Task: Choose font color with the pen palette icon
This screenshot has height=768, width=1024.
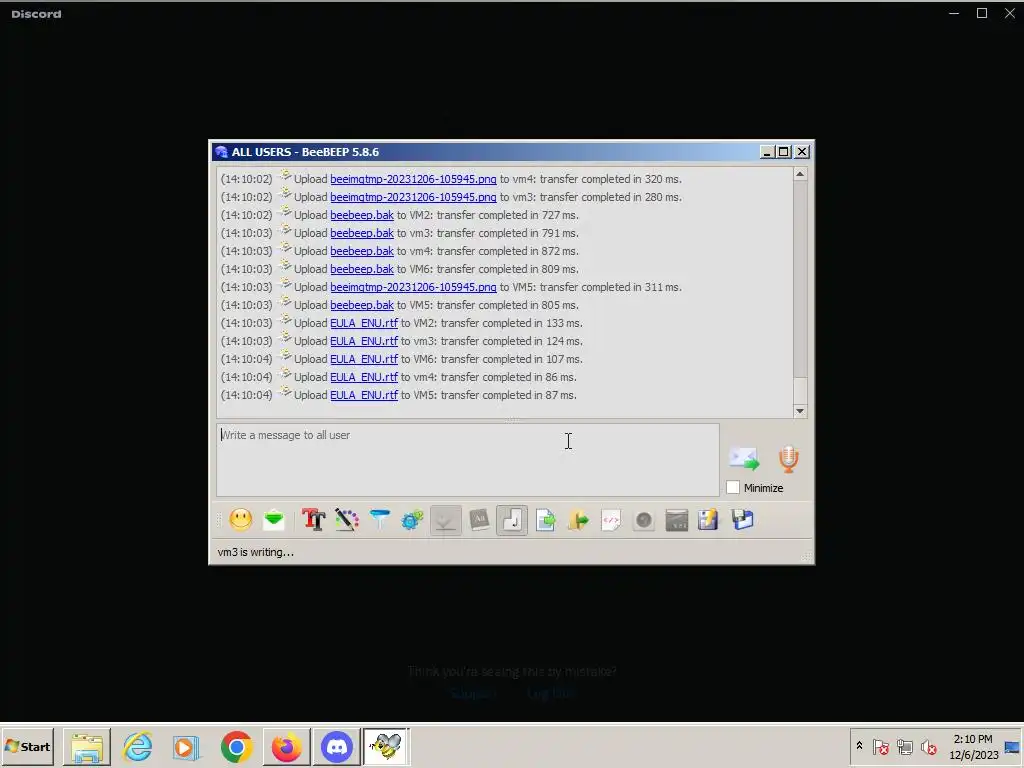Action: click(347, 520)
